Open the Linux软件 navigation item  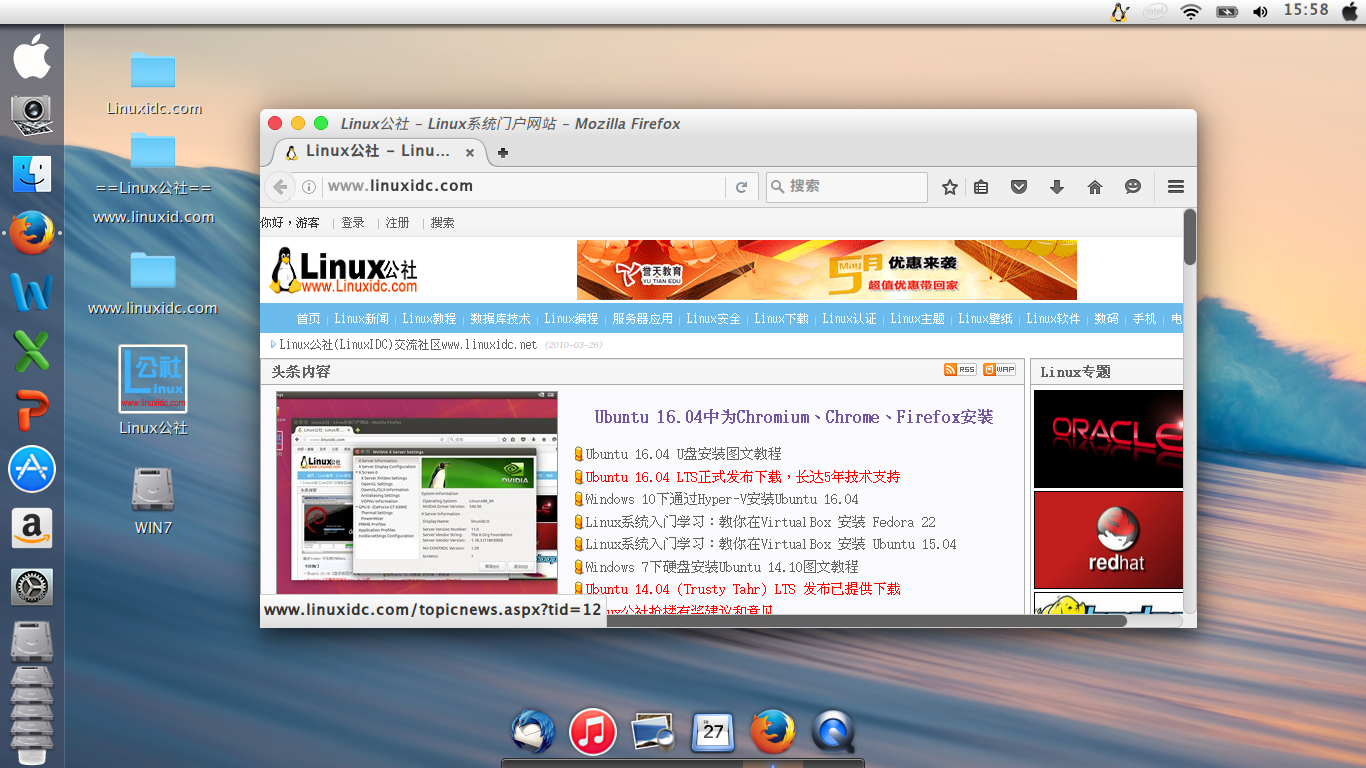click(x=1053, y=319)
